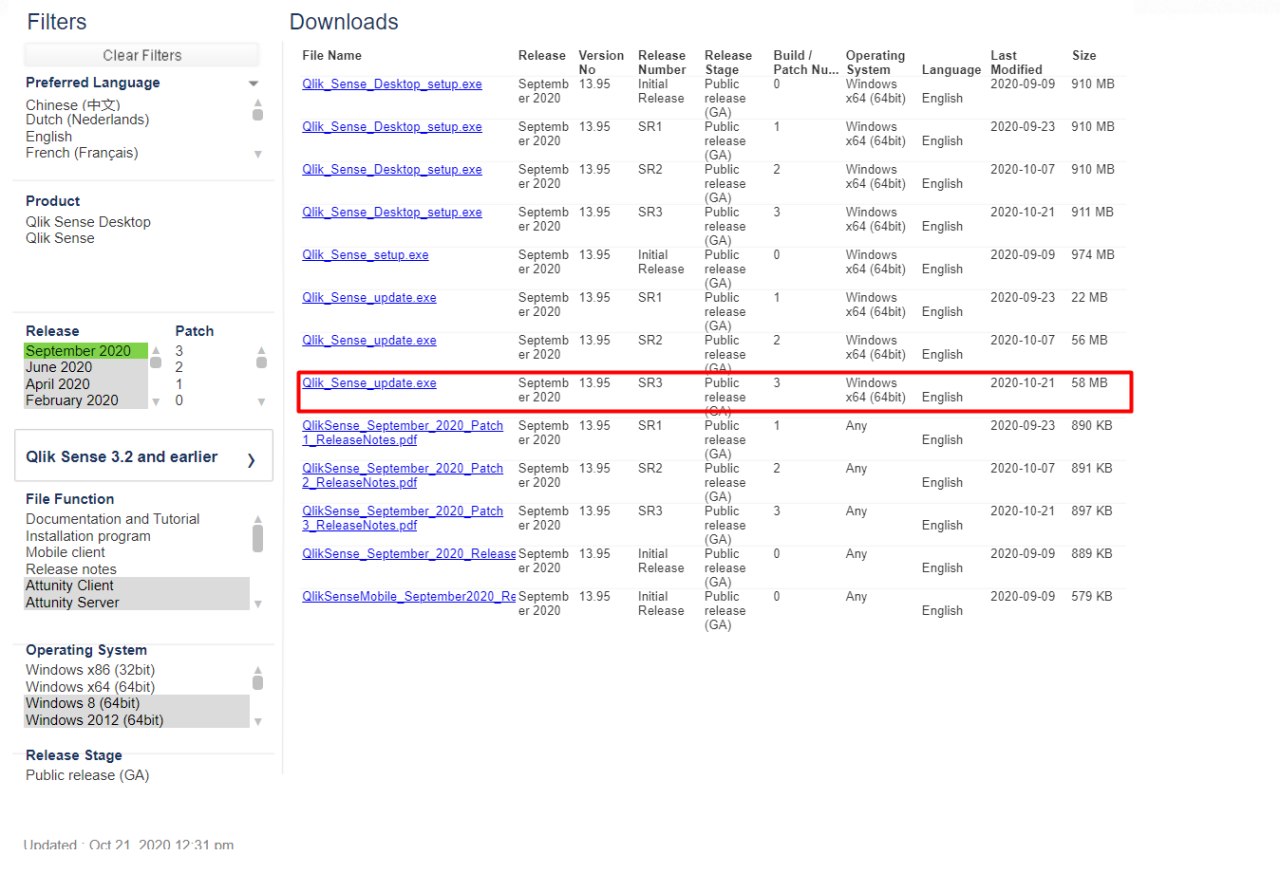Sort by the Last Modified column header

1017,62
